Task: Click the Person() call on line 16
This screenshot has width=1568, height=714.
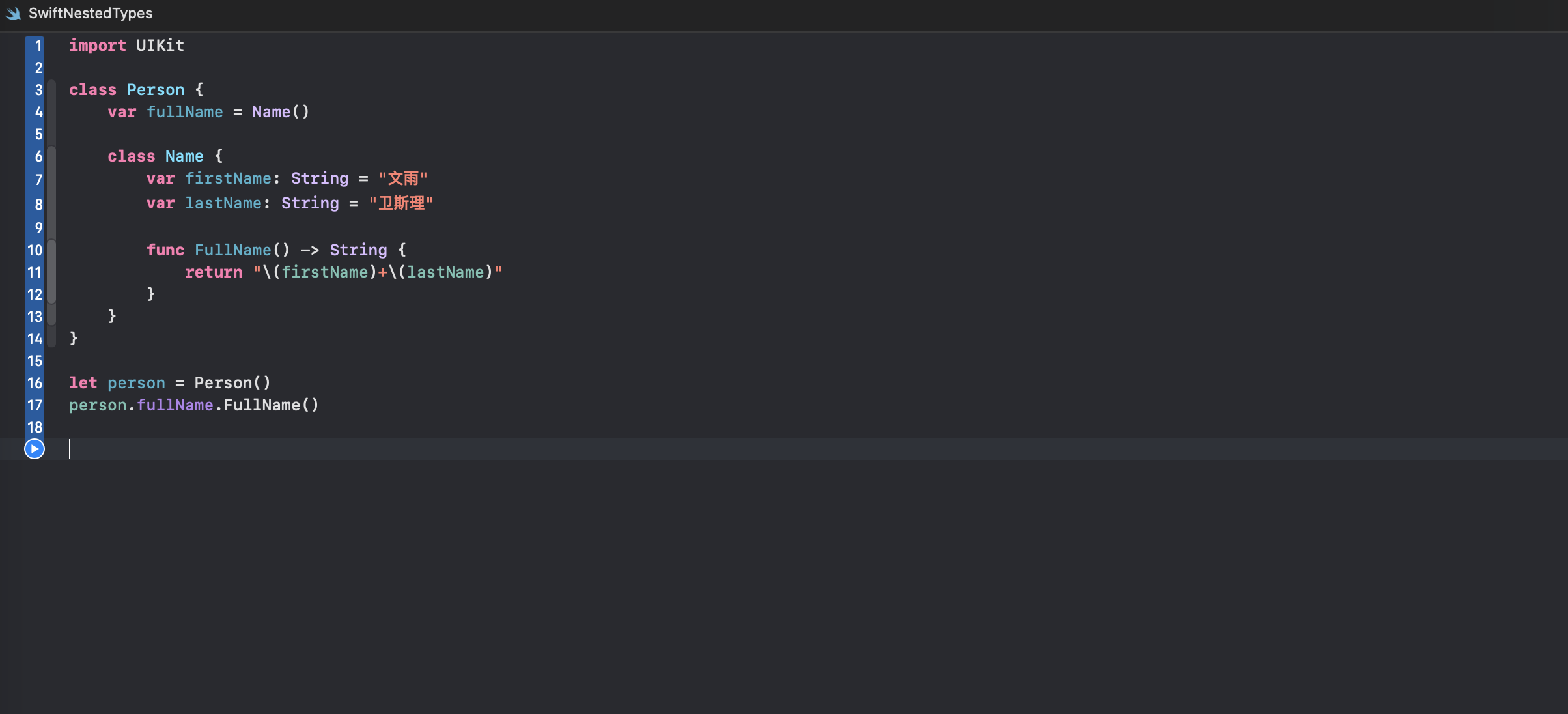Action: 232,383
